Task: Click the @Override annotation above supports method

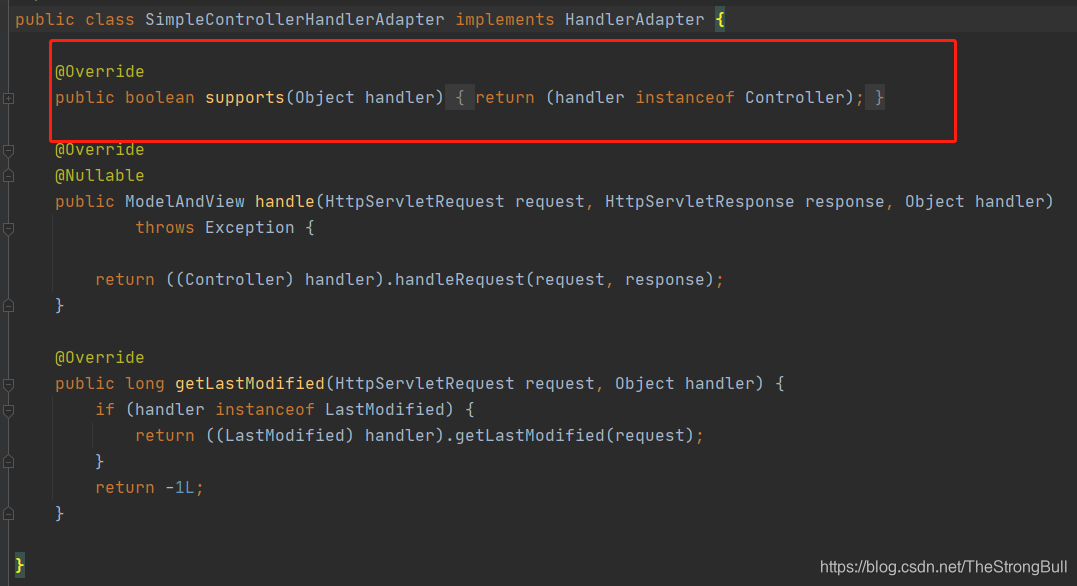Action: pyautogui.click(x=100, y=71)
